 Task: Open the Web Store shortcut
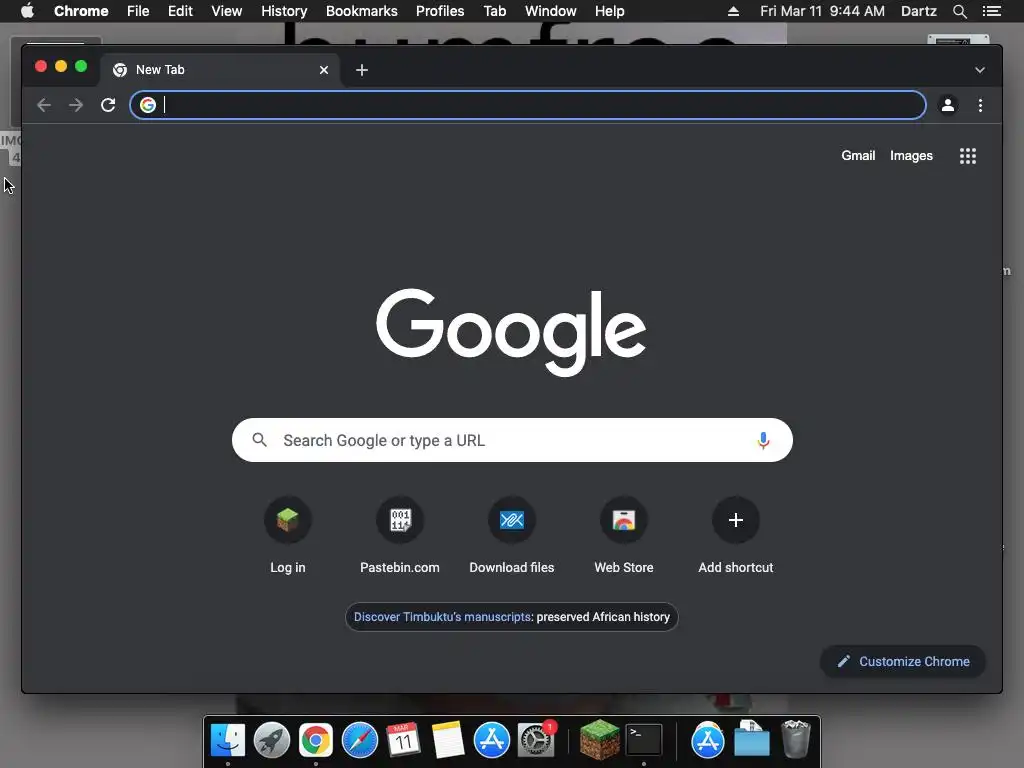[624, 536]
